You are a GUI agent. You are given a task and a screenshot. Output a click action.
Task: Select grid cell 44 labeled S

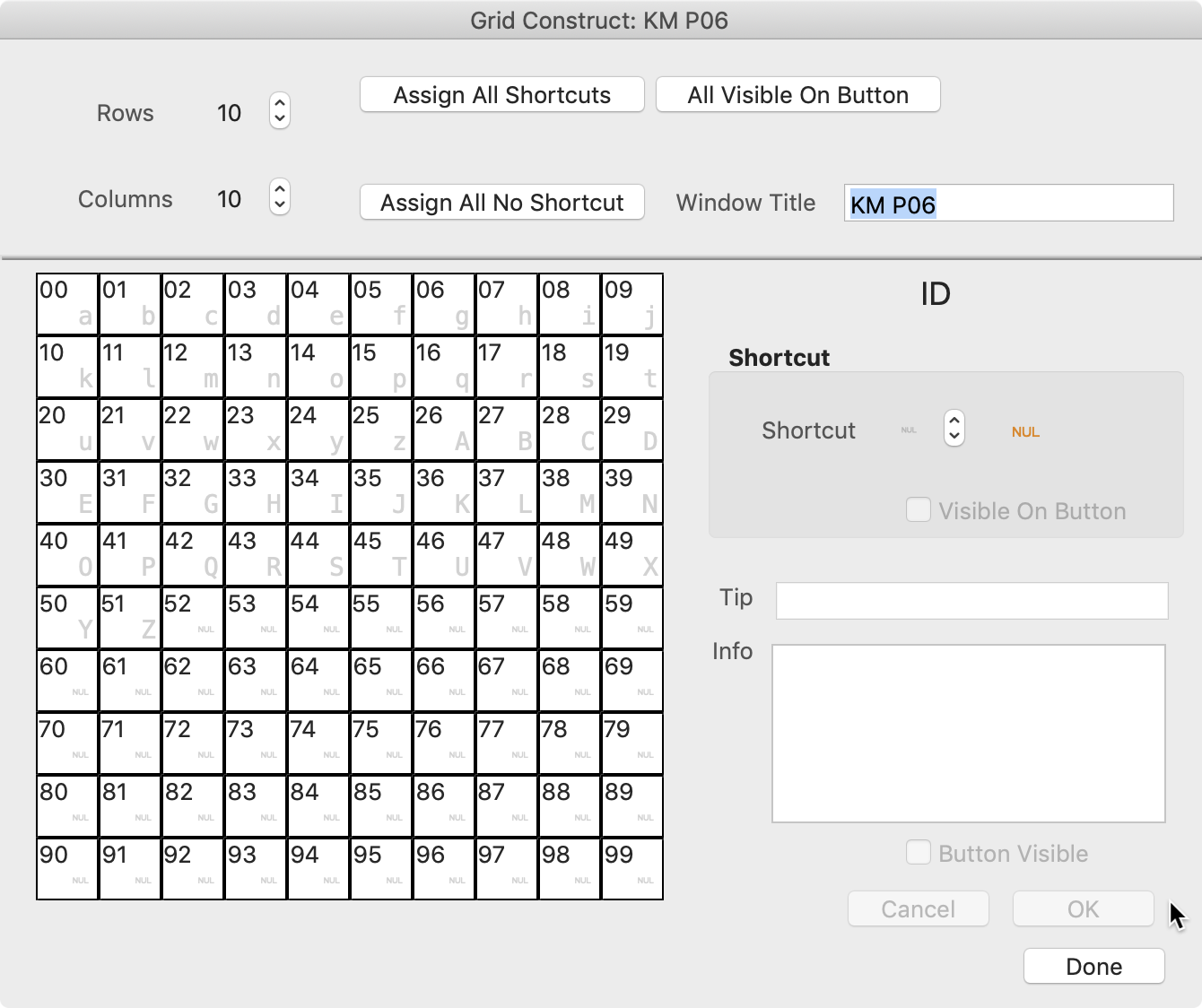(318, 555)
